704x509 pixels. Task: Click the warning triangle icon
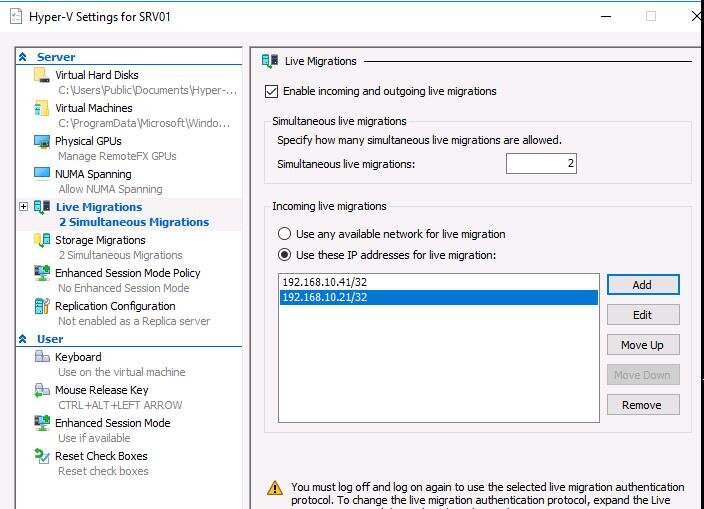click(x=275, y=488)
